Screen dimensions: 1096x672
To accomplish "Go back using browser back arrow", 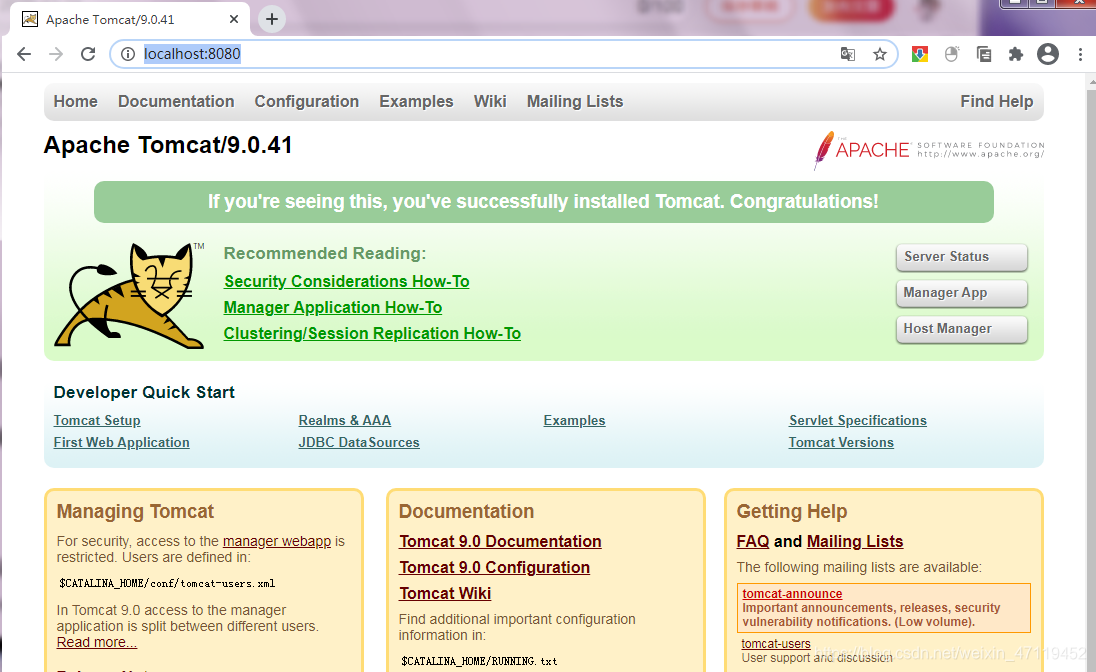I will coord(24,54).
